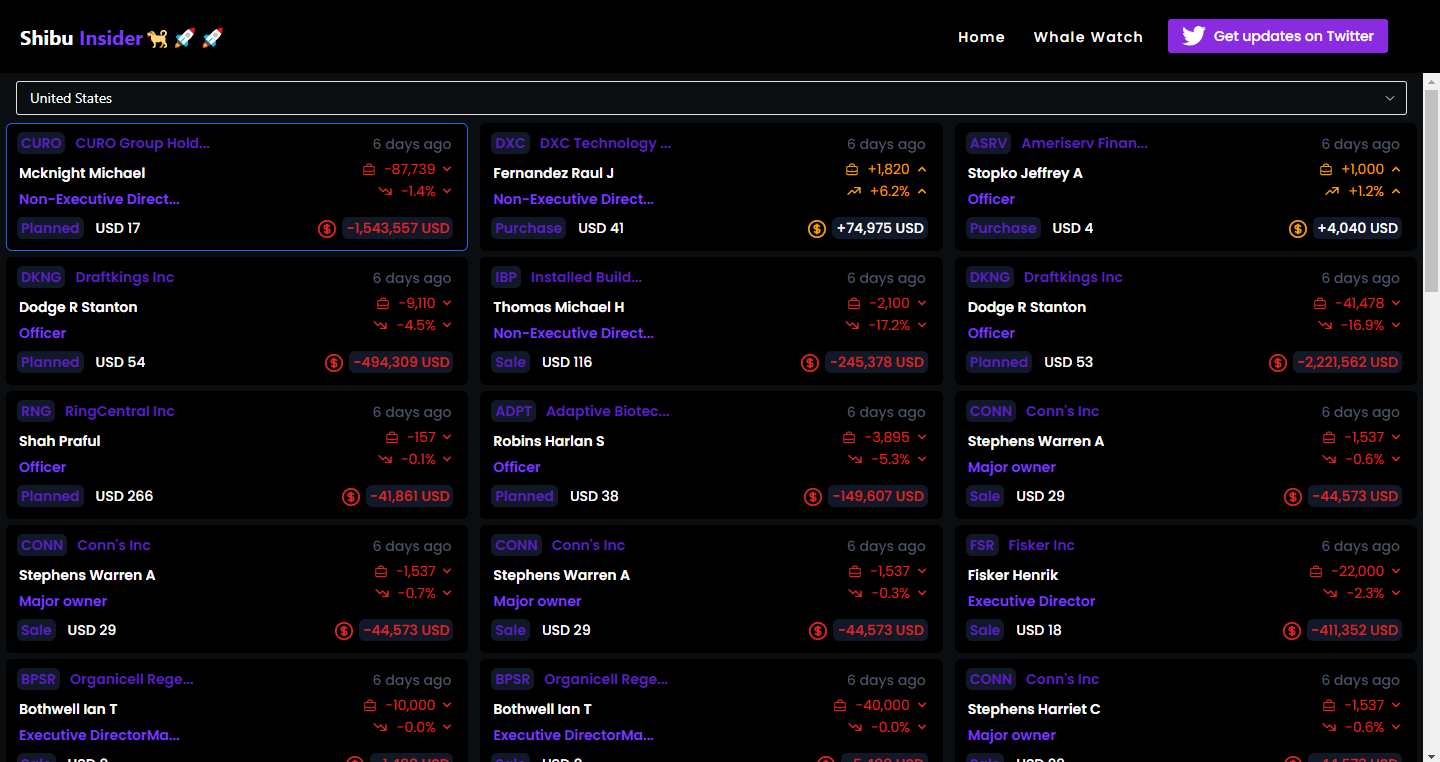
Task: Click the dollar coin icon beside -1,543,557 USD
Action: tap(327, 229)
